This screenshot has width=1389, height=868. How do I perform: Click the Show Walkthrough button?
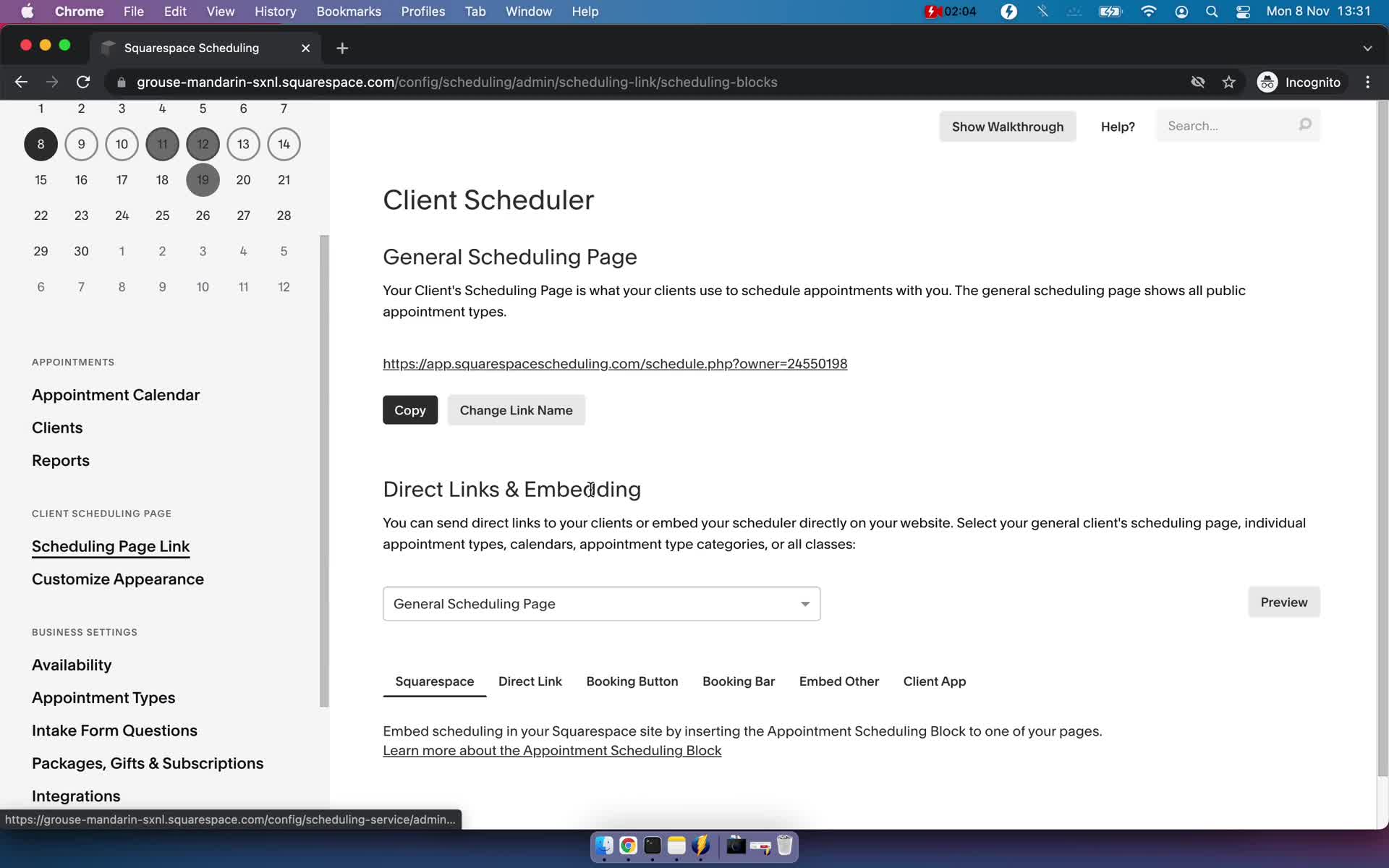coord(1007,127)
